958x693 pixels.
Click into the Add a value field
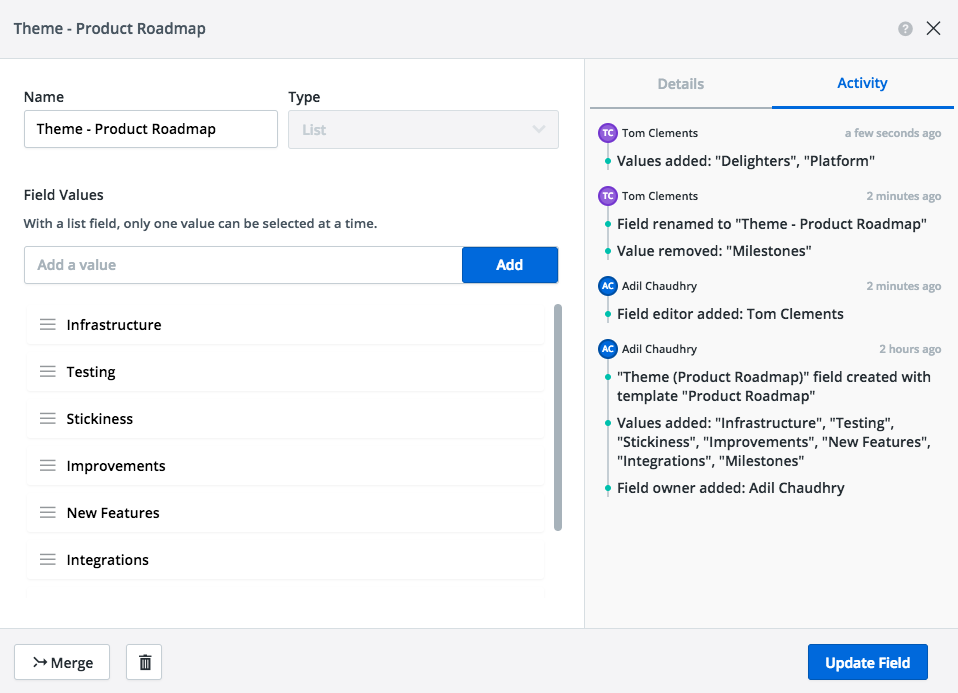[243, 265]
